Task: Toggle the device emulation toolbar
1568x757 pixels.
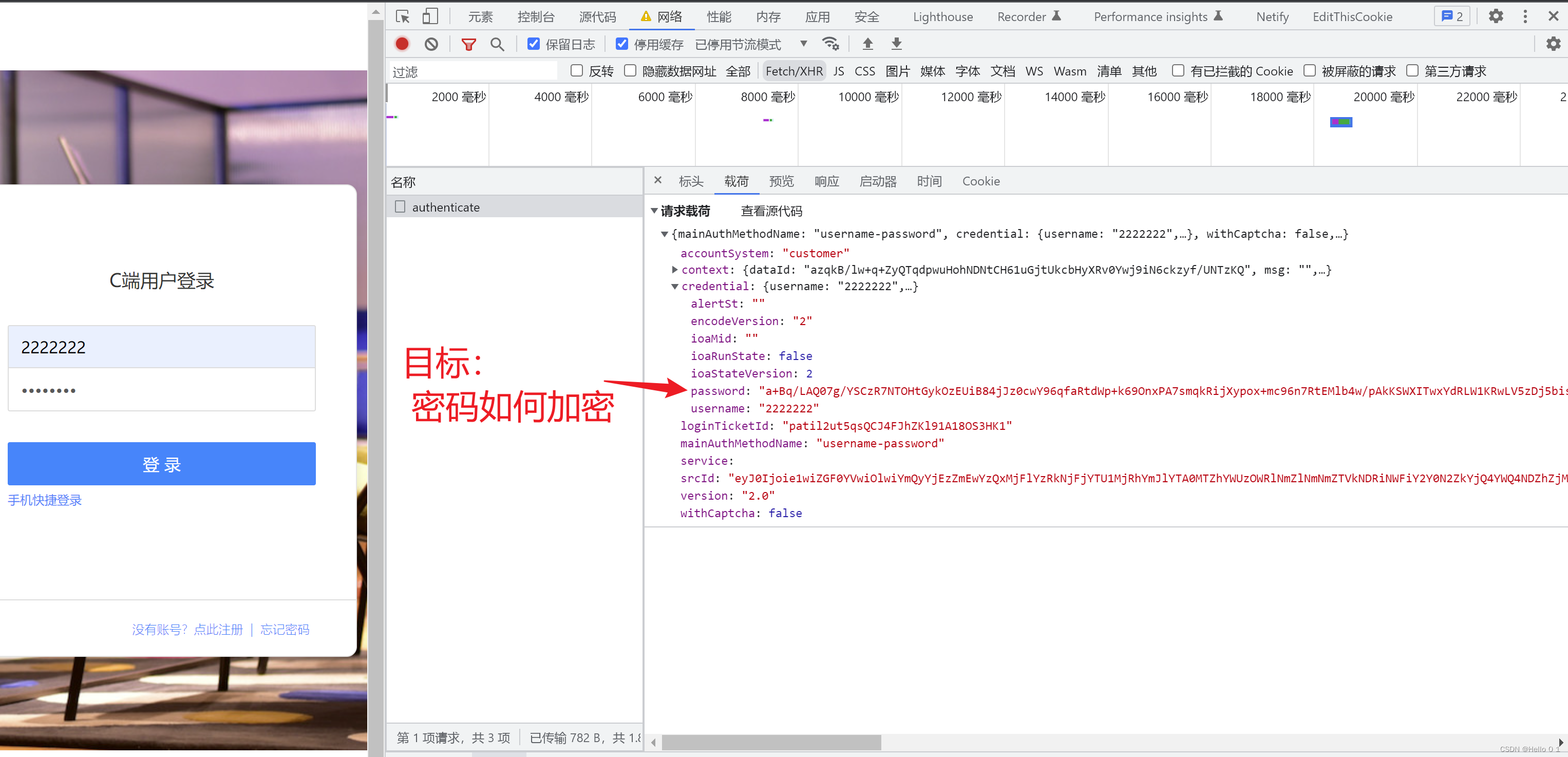Action: (430, 16)
